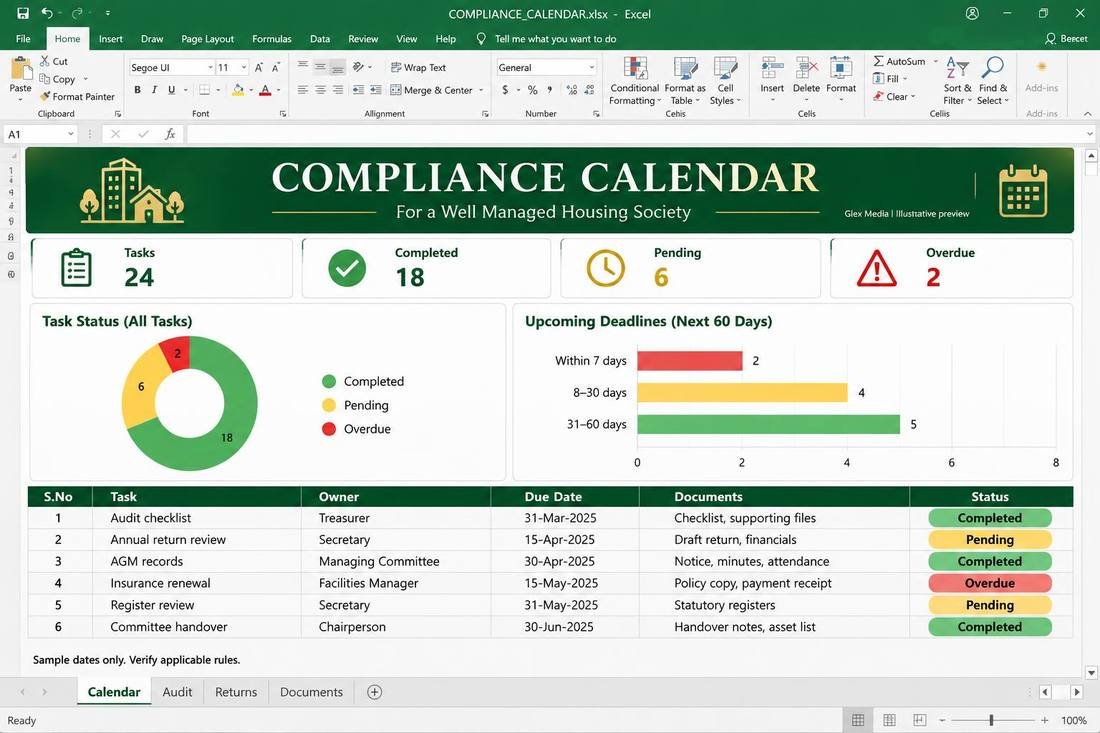Image resolution: width=1100 pixels, height=733 pixels.
Task: Click the Undo arrow icon
Action: click(47, 13)
